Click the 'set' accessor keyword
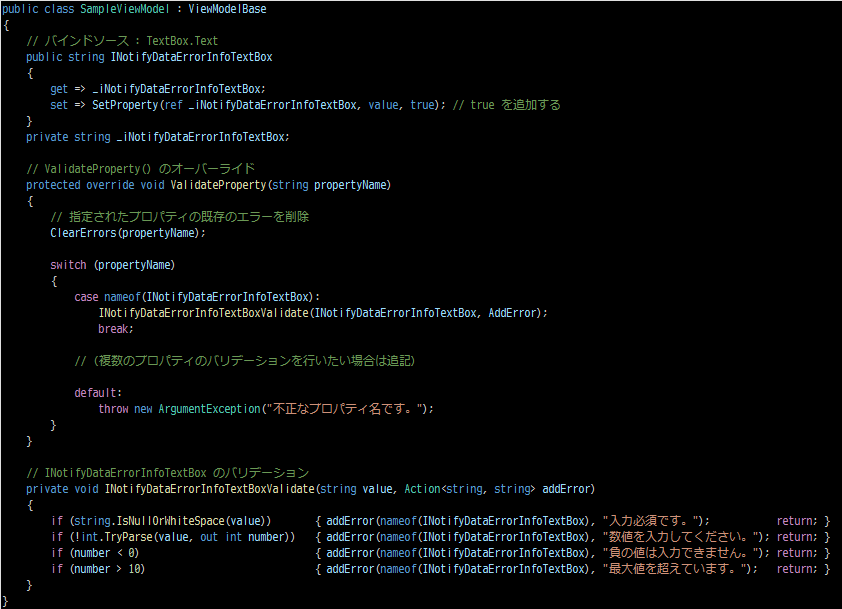Image resolution: width=842 pixels, height=609 pixels. pyautogui.click(x=59, y=105)
